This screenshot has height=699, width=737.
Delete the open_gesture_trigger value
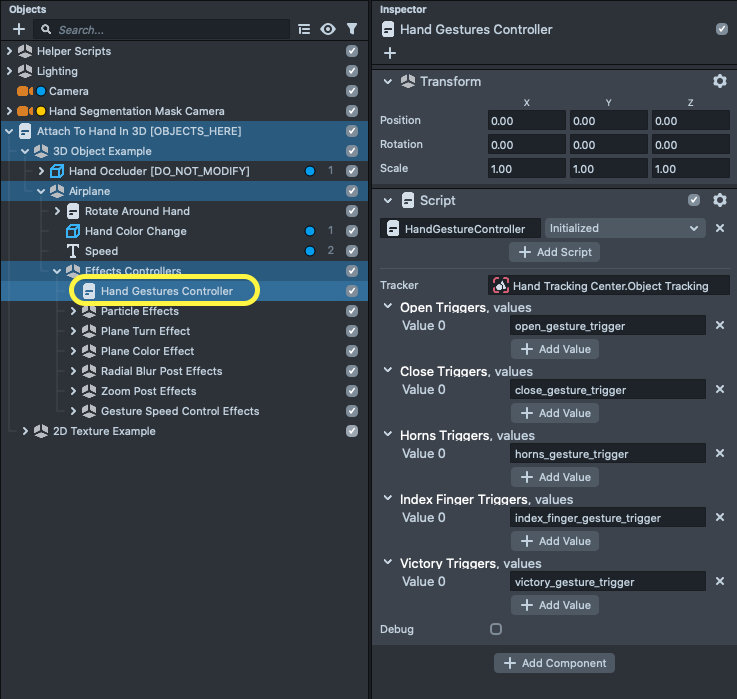719,326
